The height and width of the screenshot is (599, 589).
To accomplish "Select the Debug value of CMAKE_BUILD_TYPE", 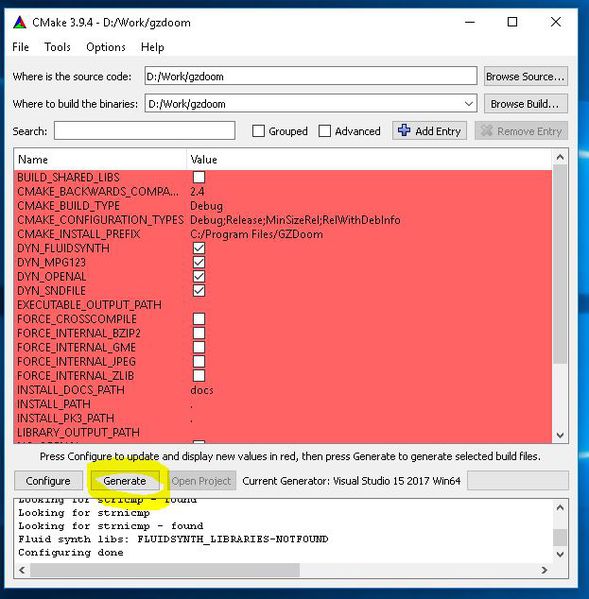I will pos(206,206).
